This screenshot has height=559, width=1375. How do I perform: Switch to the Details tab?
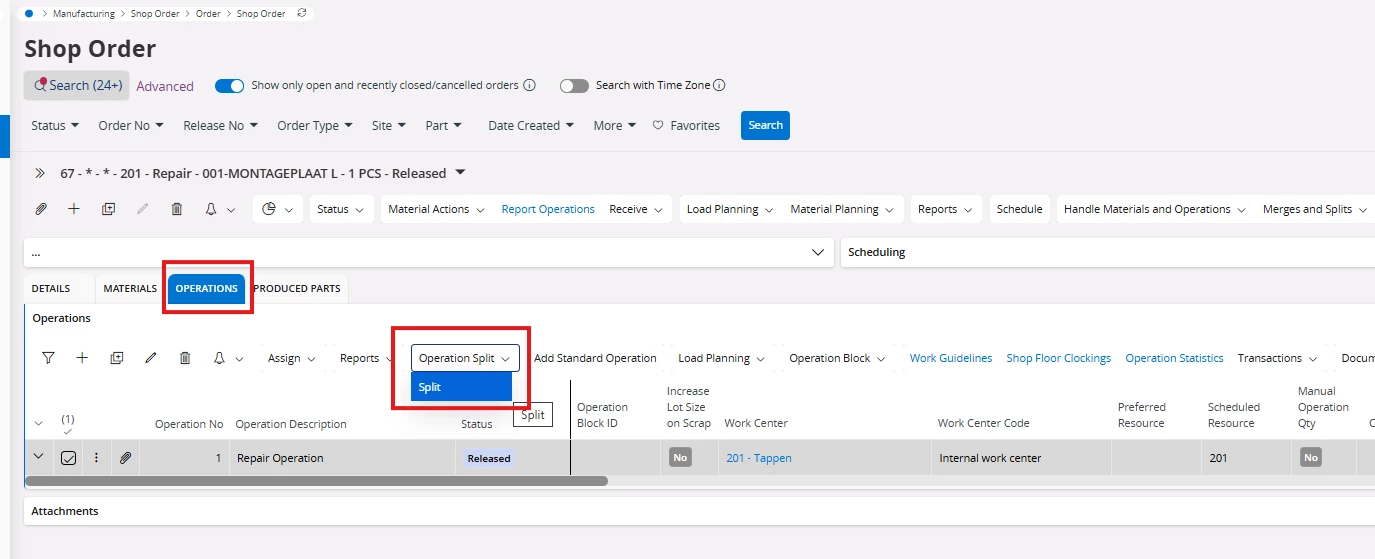51,288
